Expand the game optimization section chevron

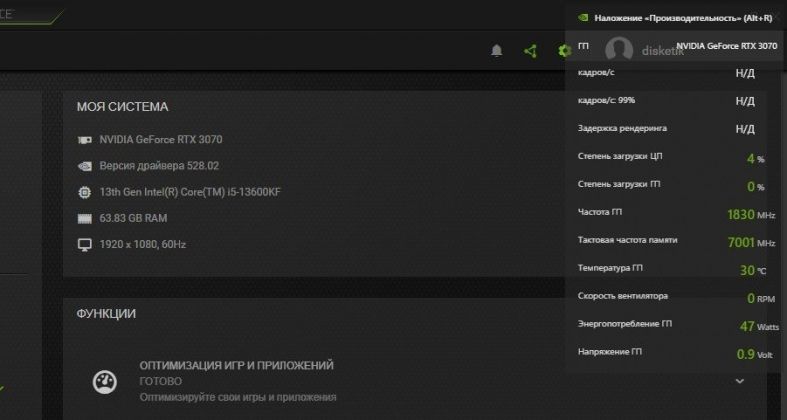pyautogui.click(x=739, y=381)
